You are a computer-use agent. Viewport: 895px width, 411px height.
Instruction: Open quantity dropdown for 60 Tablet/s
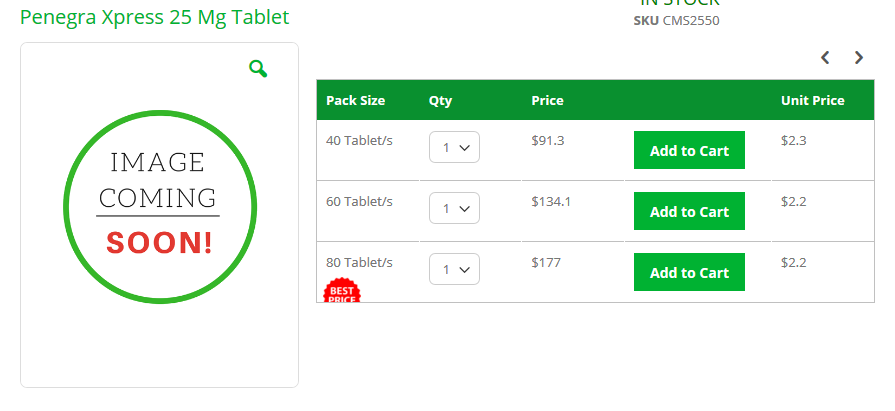click(454, 208)
